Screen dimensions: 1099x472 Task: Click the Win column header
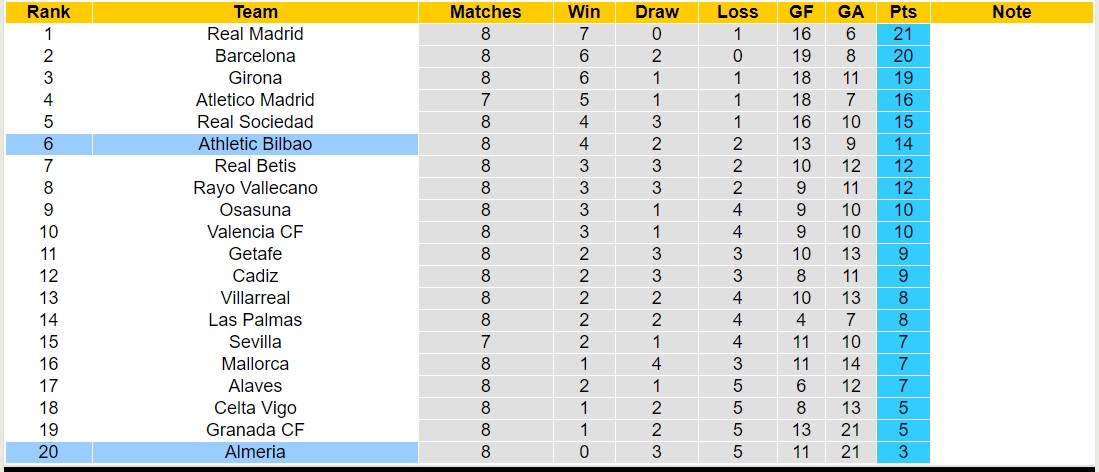pyautogui.click(x=584, y=12)
